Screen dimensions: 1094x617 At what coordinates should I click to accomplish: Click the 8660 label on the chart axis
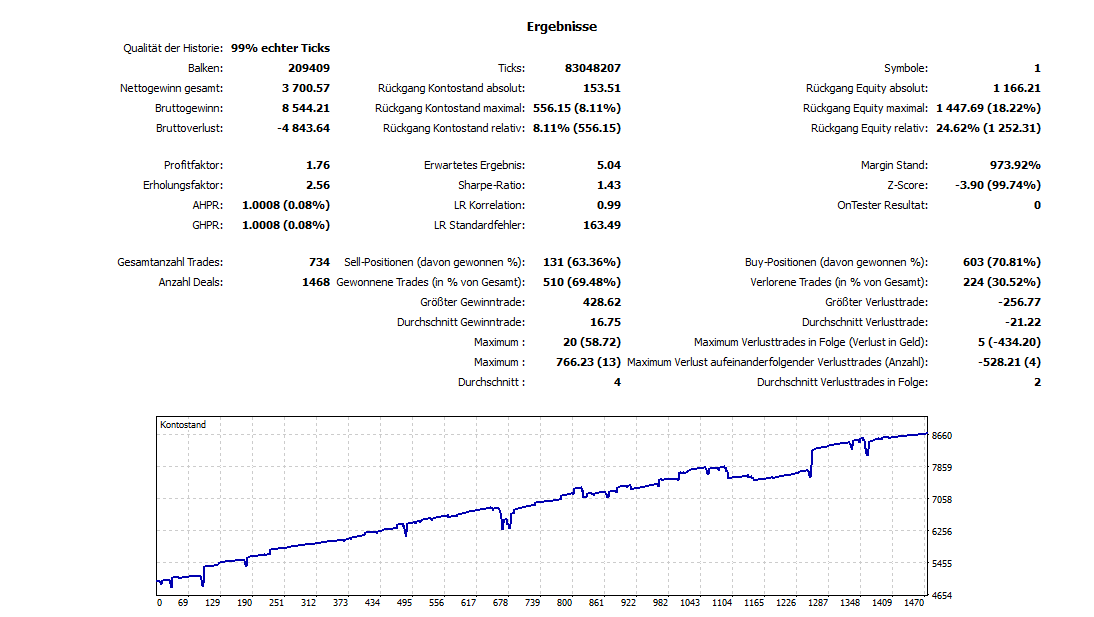tap(943, 436)
